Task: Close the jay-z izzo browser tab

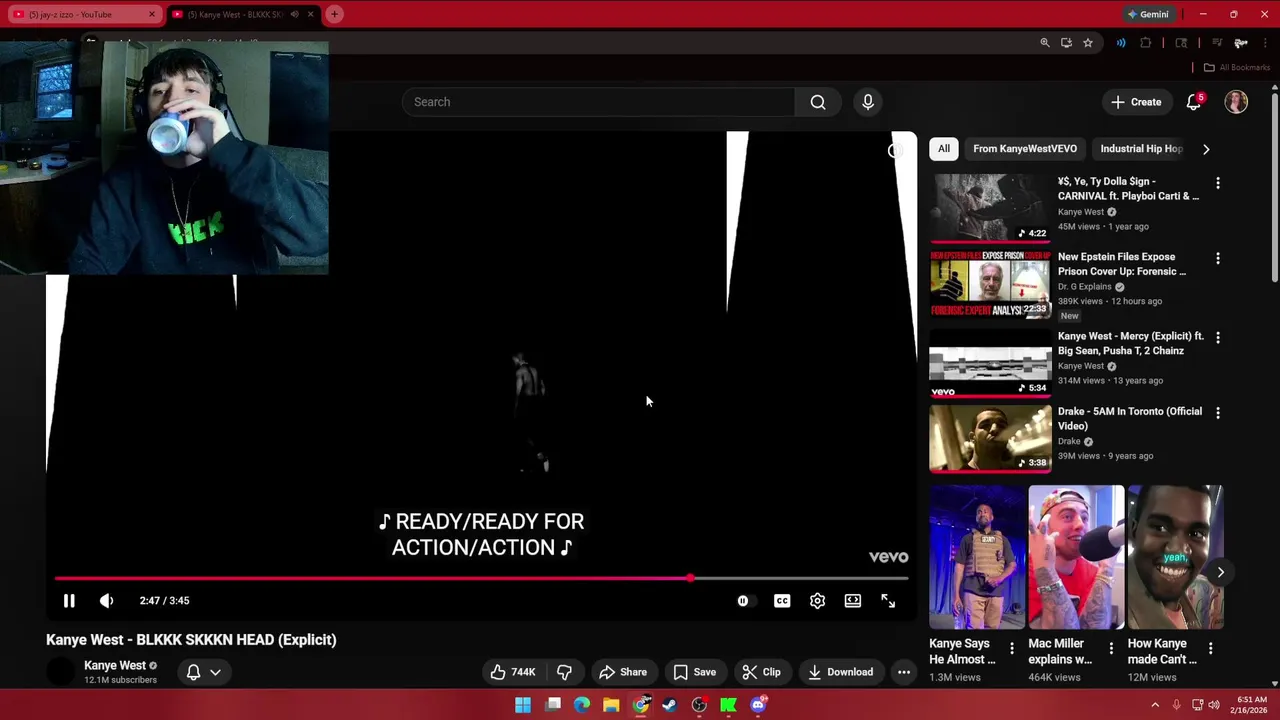Action: 152,14
